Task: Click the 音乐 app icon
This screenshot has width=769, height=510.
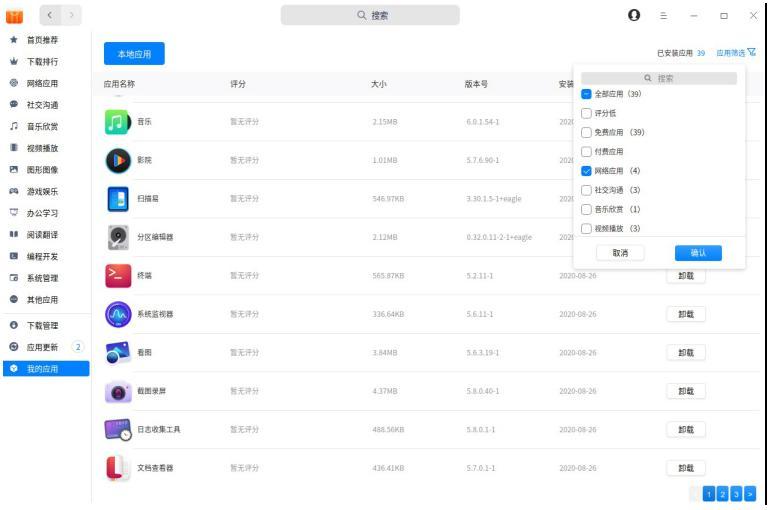Action: 118,122
